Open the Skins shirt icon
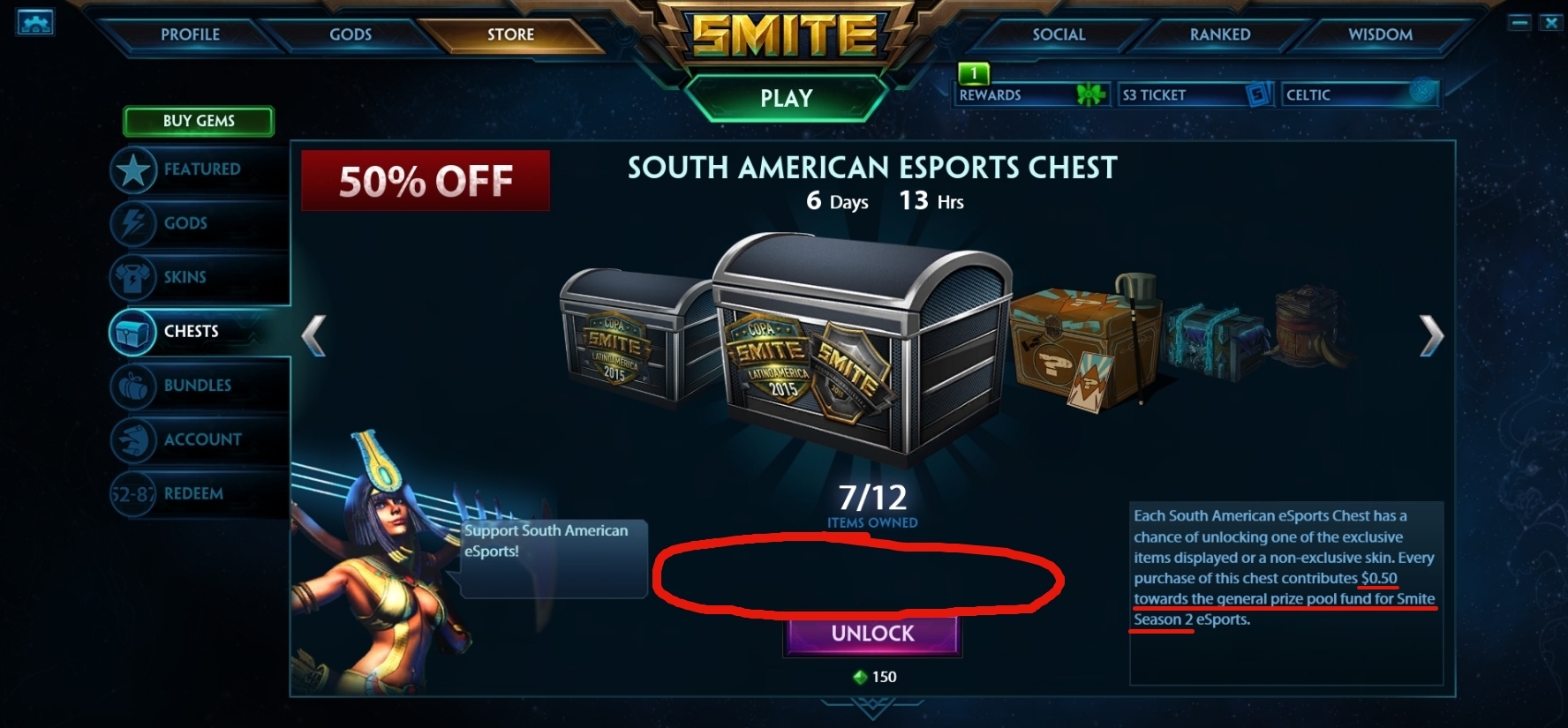Image resolution: width=1568 pixels, height=728 pixels. tap(133, 278)
